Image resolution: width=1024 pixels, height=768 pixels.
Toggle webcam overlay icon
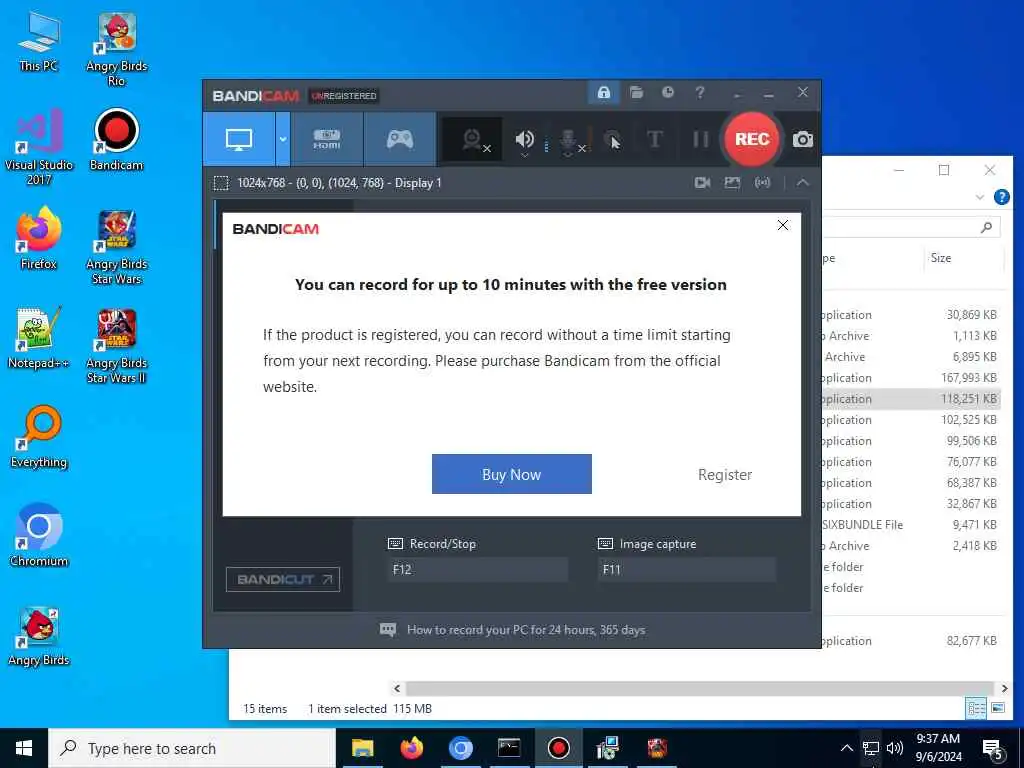(x=473, y=140)
